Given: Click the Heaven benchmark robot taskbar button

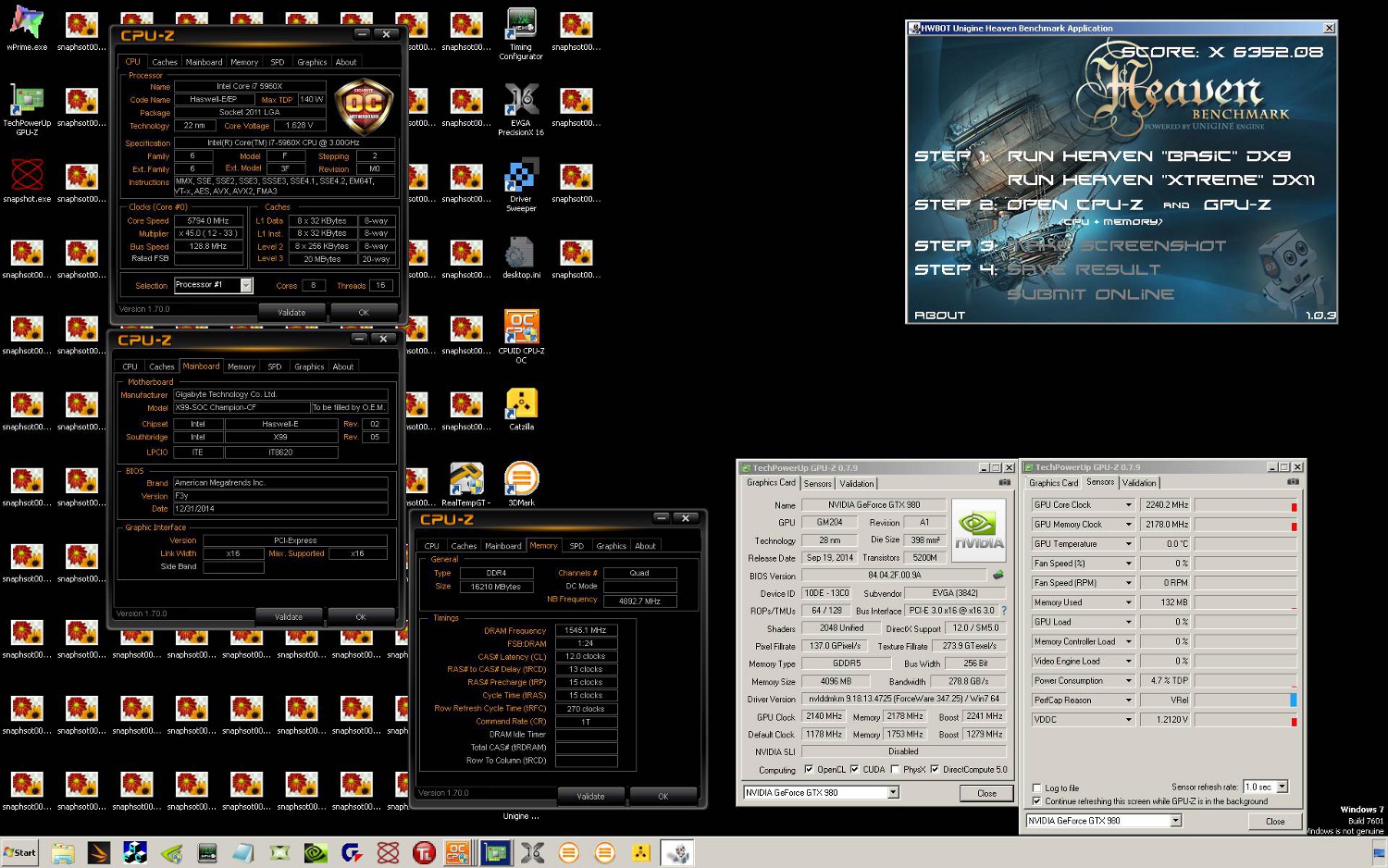Looking at the screenshot, I should tap(677, 852).
